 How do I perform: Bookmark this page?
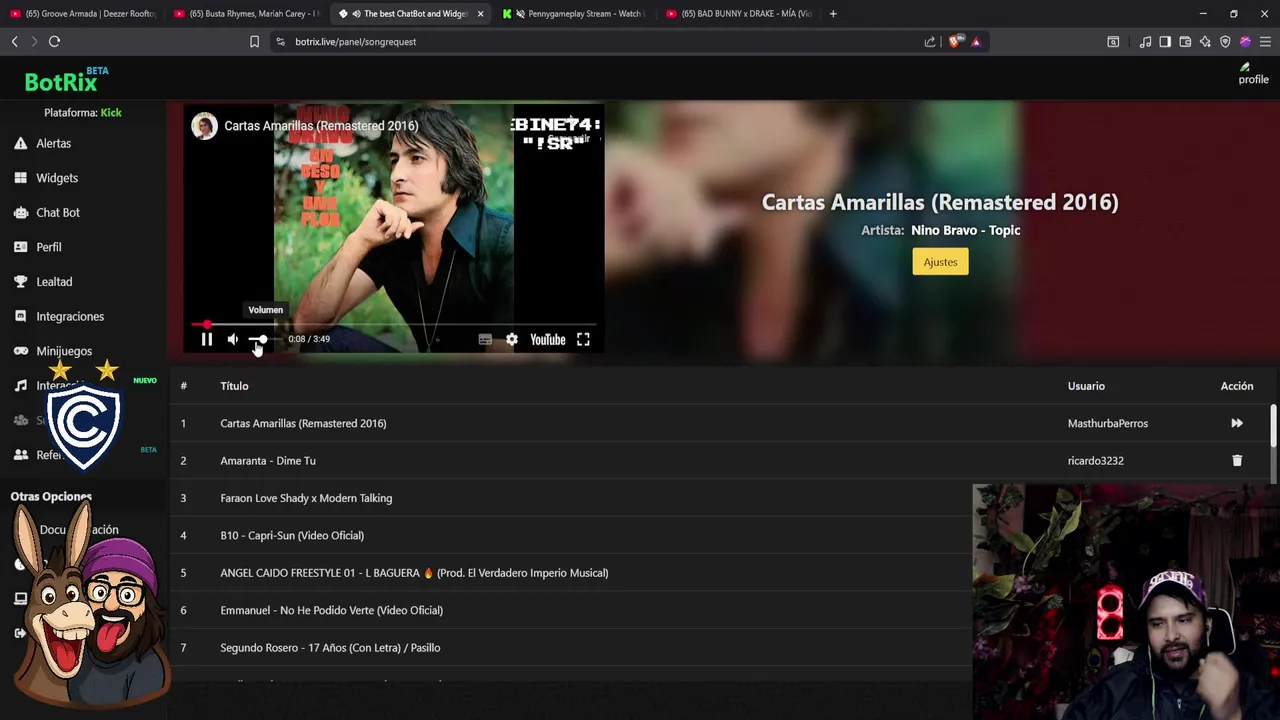[x=254, y=41]
